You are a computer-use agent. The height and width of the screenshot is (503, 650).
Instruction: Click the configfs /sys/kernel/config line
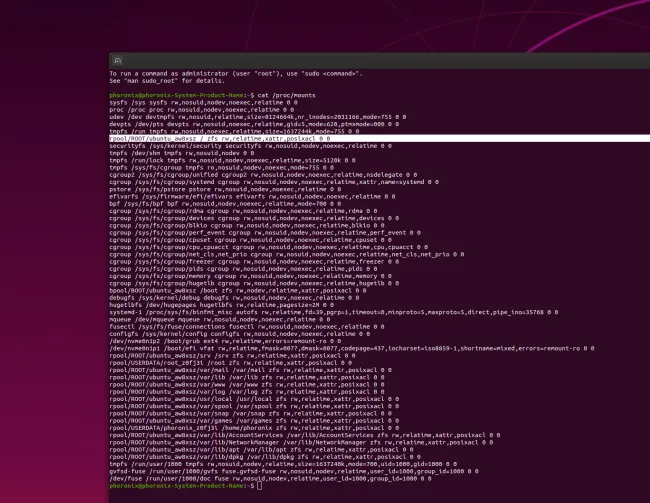pos(240,334)
